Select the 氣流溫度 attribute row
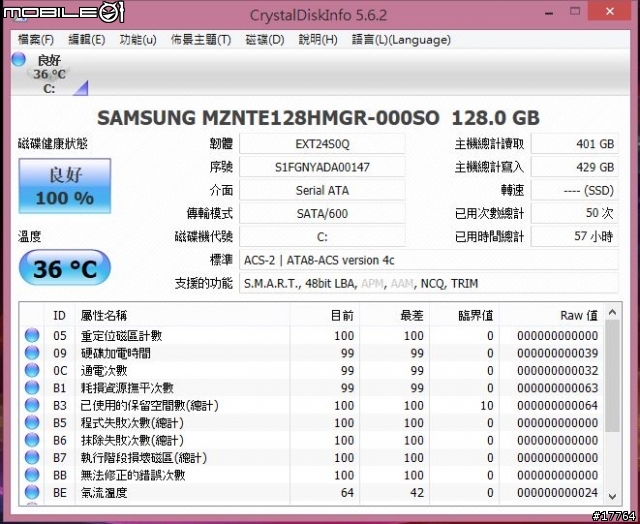The width and height of the screenshot is (640, 524). pos(312,493)
